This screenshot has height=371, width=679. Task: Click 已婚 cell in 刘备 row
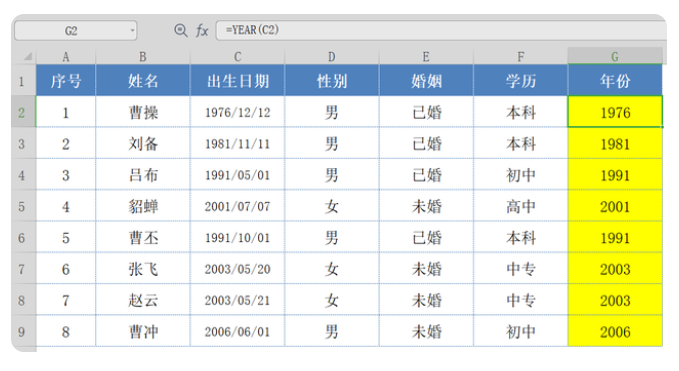tap(426, 143)
